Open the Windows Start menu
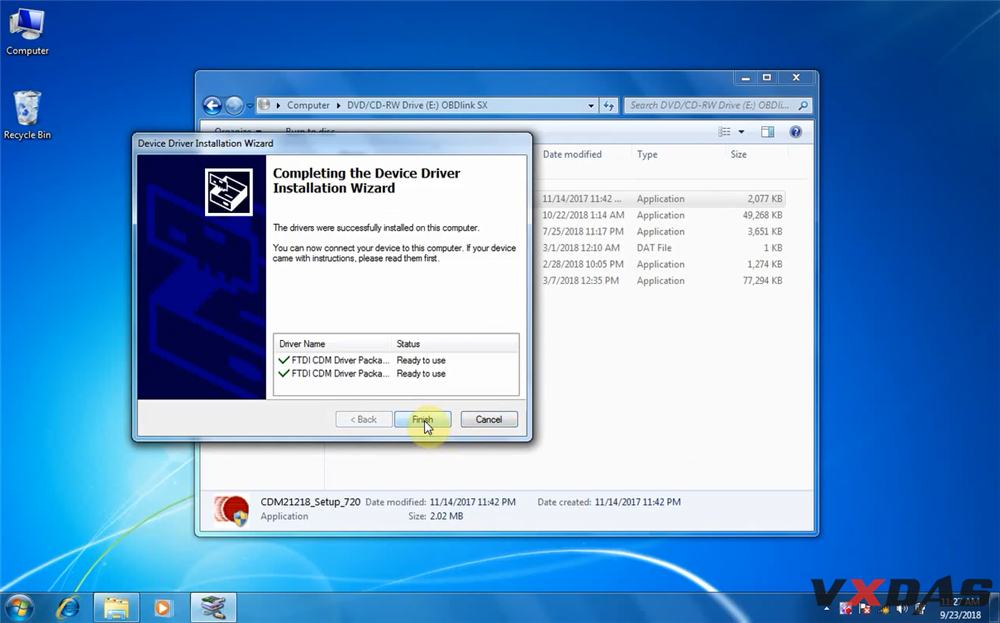 point(19,608)
